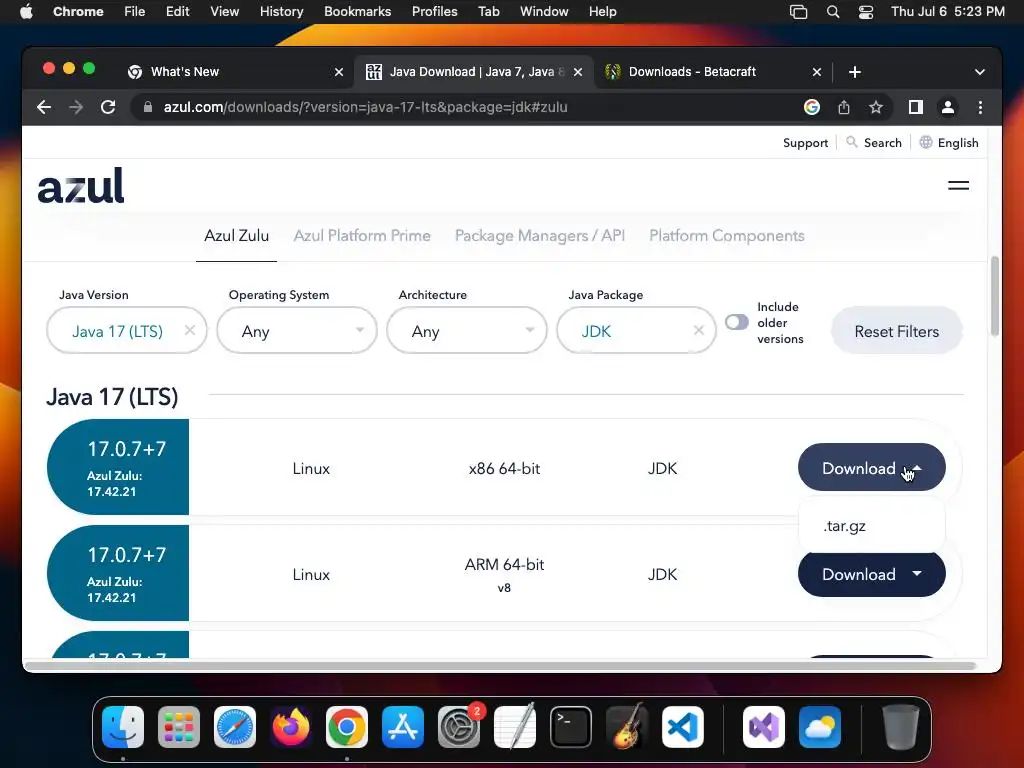This screenshot has width=1024, height=768.
Task: Open Finder from the dock
Action: [x=123, y=727]
